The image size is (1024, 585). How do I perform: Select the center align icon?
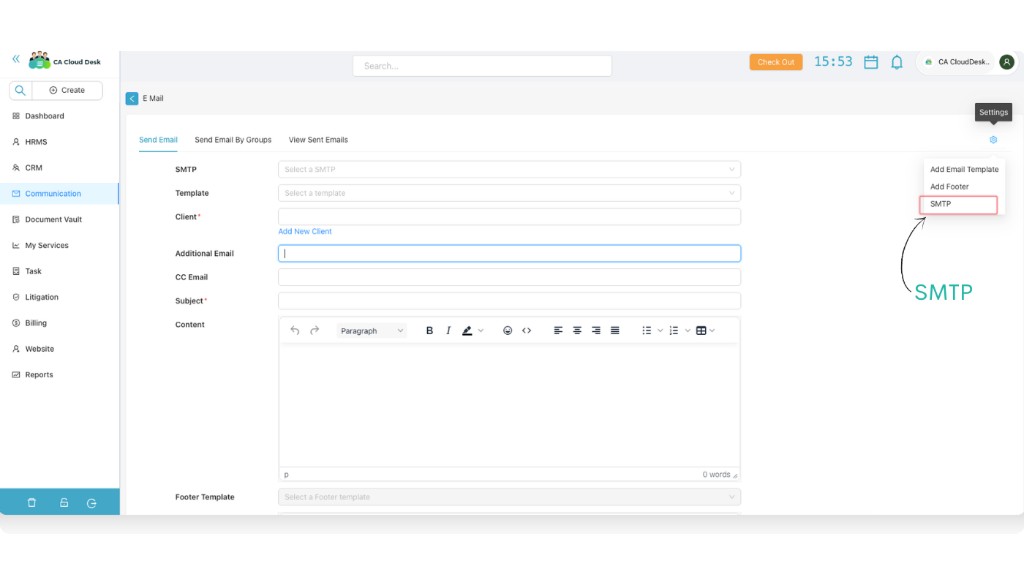click(x=577, y=330)
